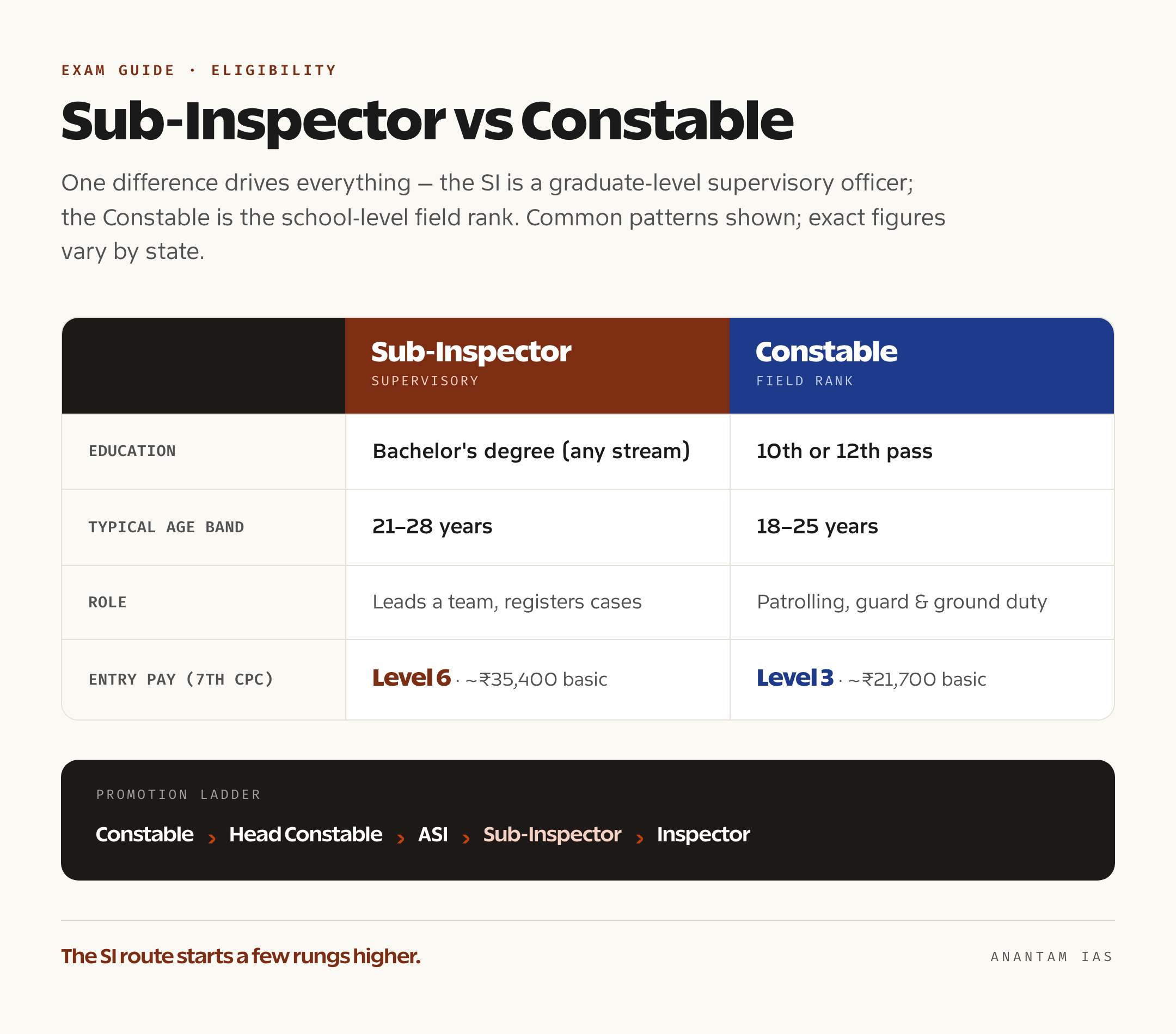Click the Bachelor's degree (any stream) cell
1176x1034 pixels.
[x=537, y=452]
